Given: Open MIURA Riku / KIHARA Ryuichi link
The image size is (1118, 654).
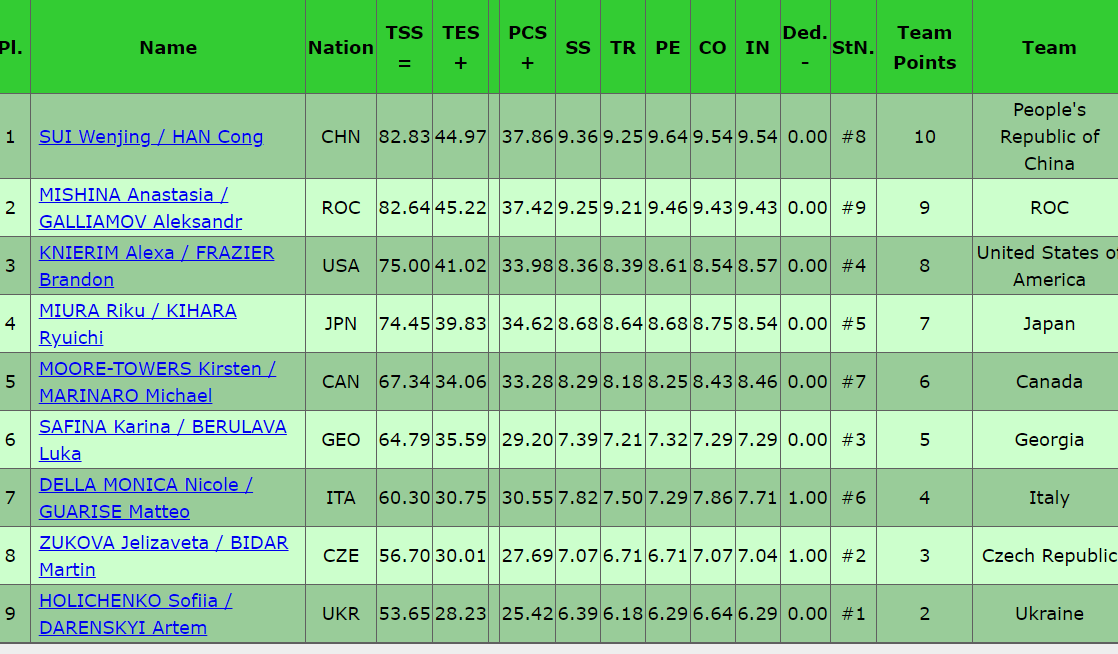Looking at the screenshot, I should coord(138,311).
